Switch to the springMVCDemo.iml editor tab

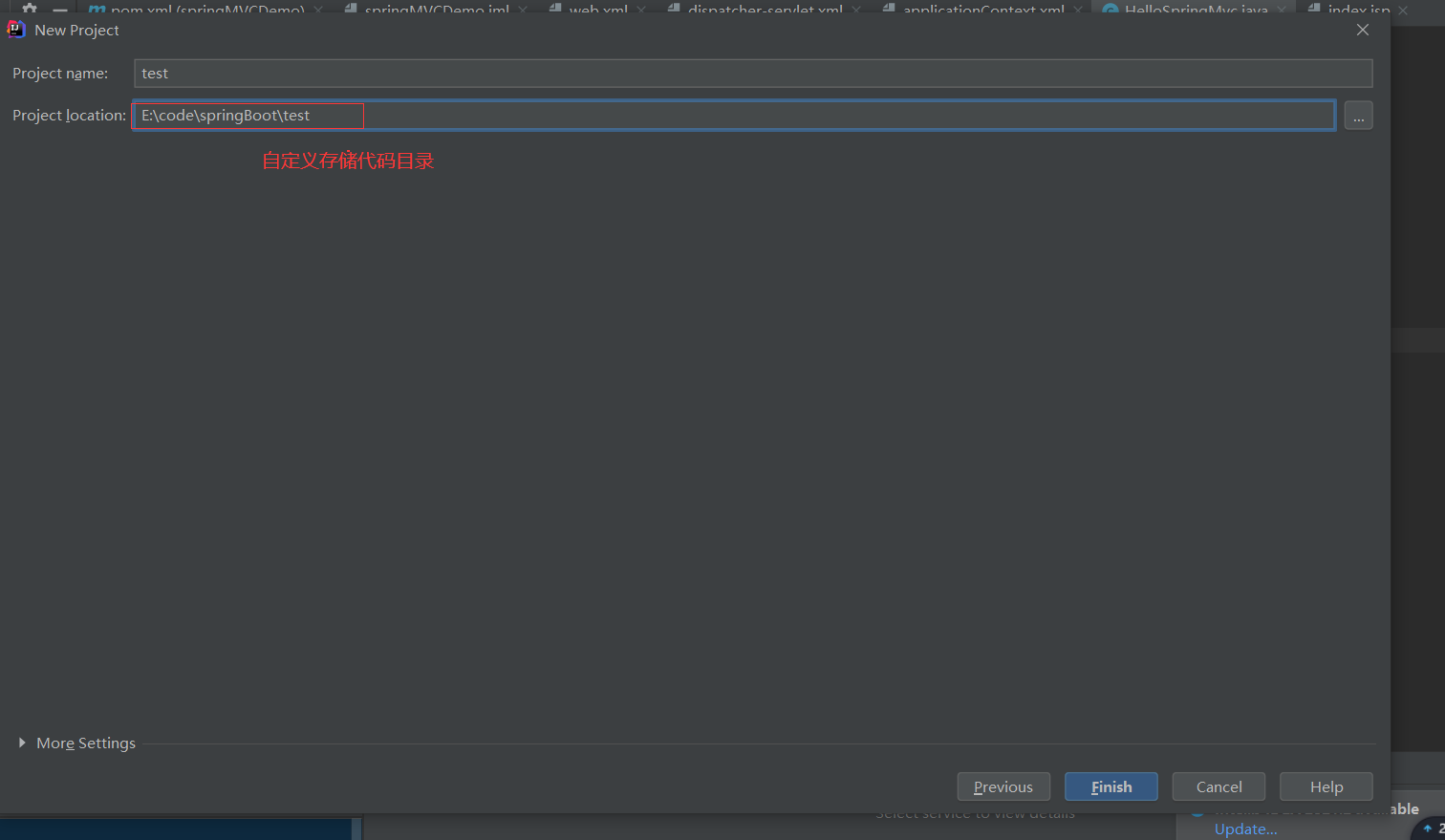click(x=436, y=9)
